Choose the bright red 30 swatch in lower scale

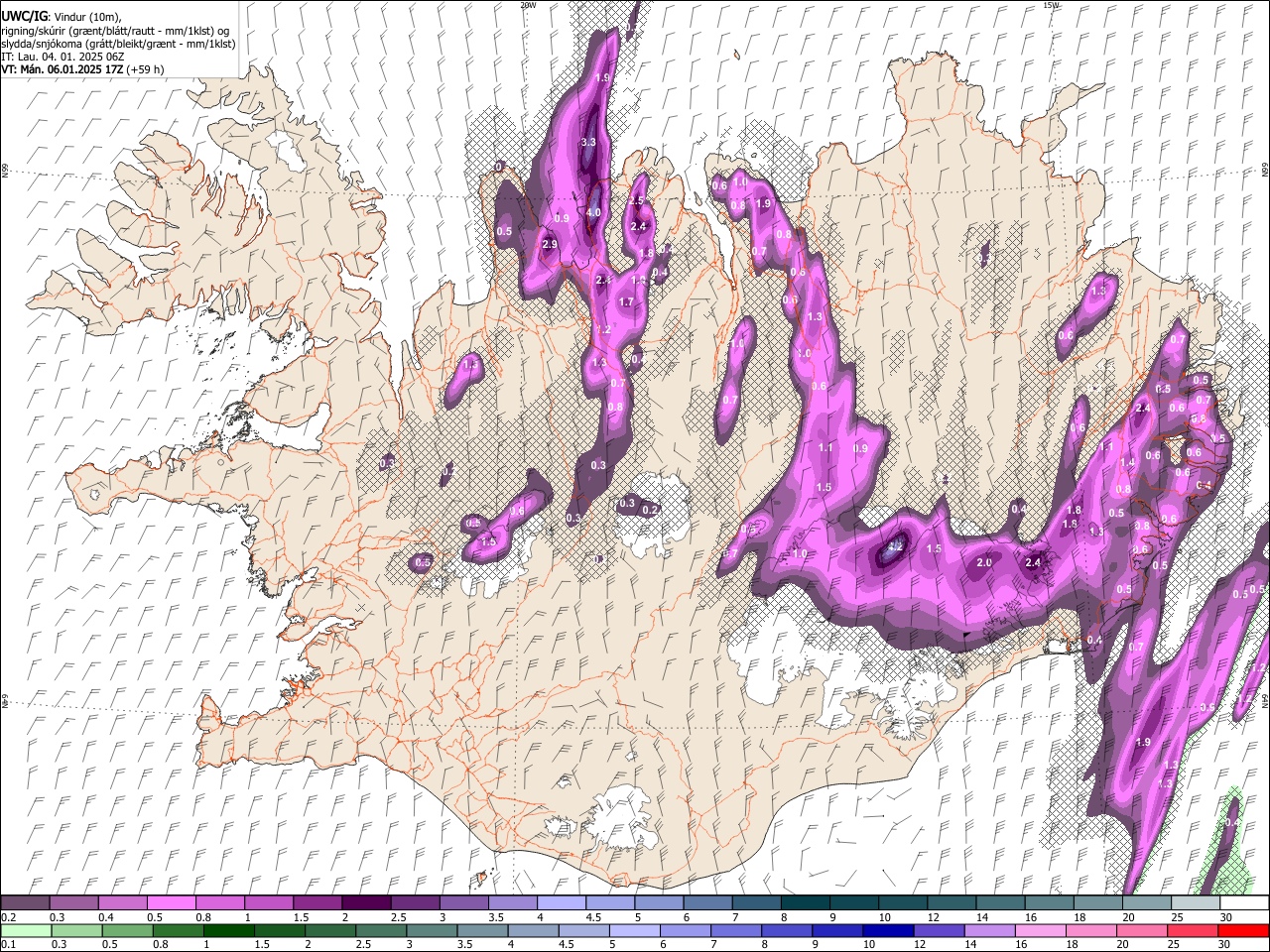[1243, 930]
